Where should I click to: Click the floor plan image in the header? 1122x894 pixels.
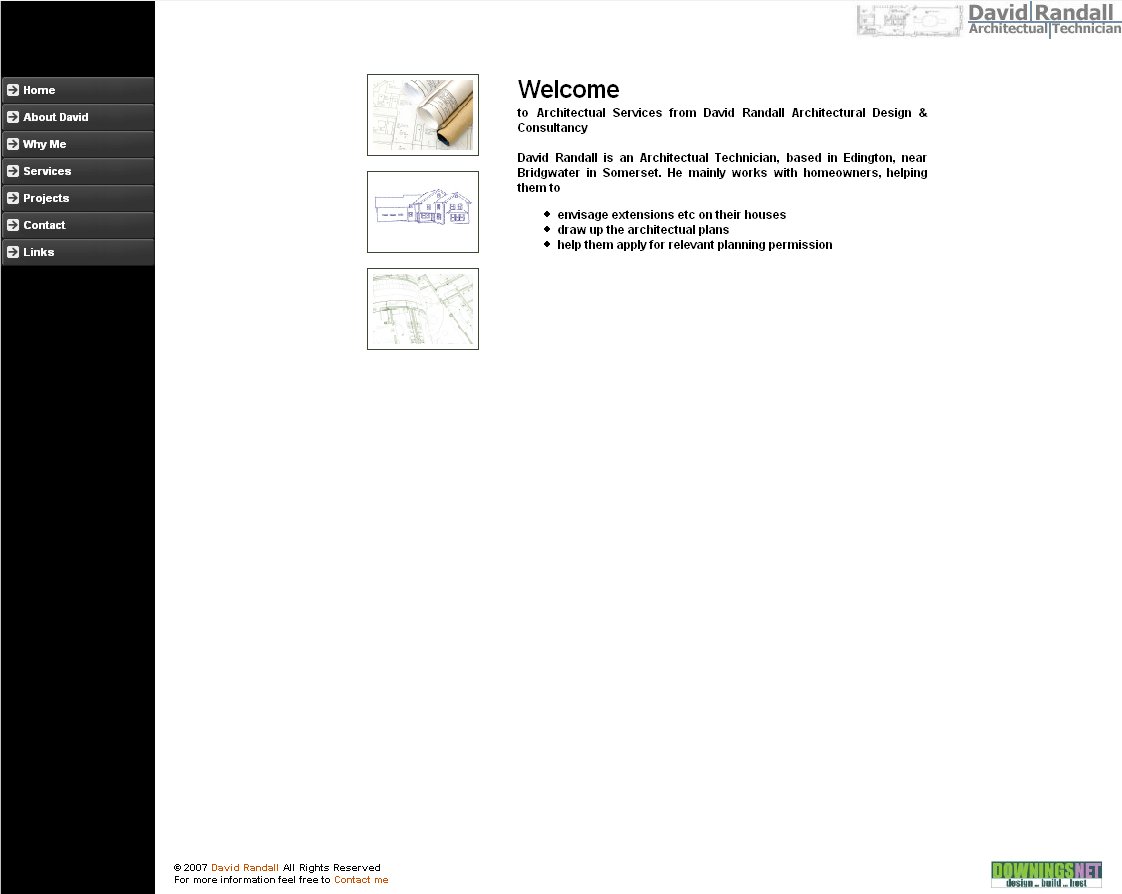tap(909, 20)
